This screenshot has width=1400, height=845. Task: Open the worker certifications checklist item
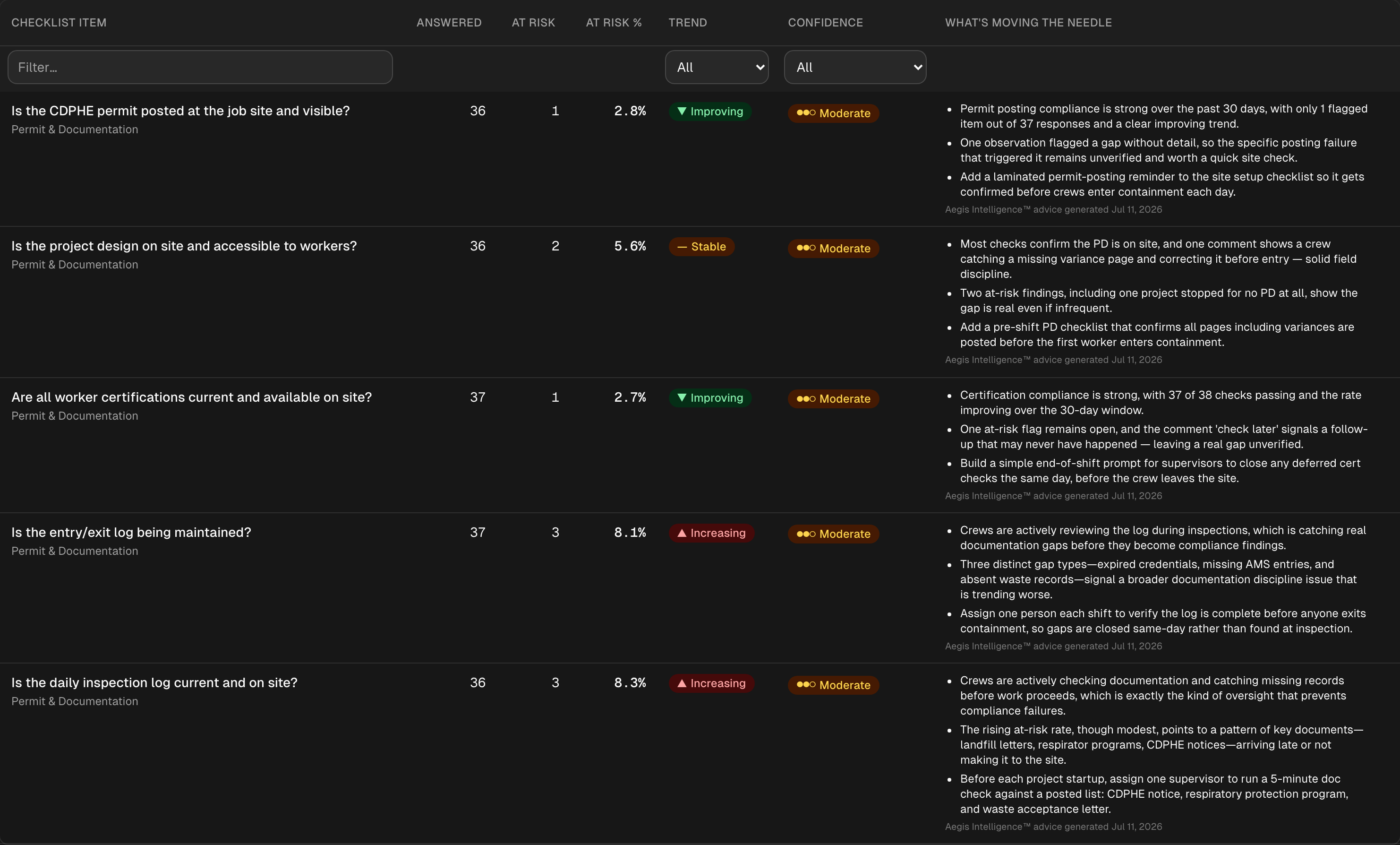(x=191, y=397)
